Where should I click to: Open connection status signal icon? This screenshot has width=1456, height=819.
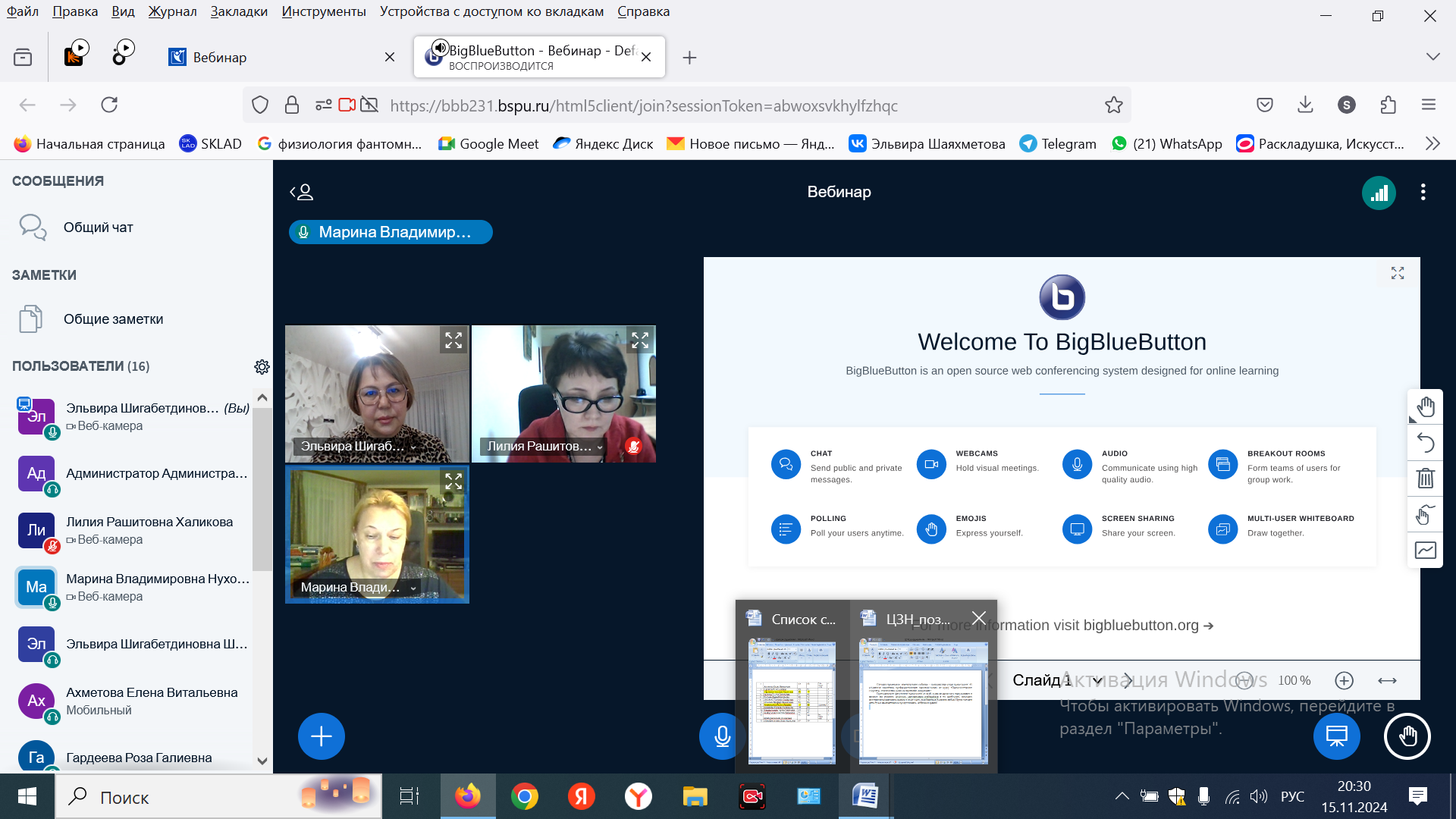[x=1379, y=193]
